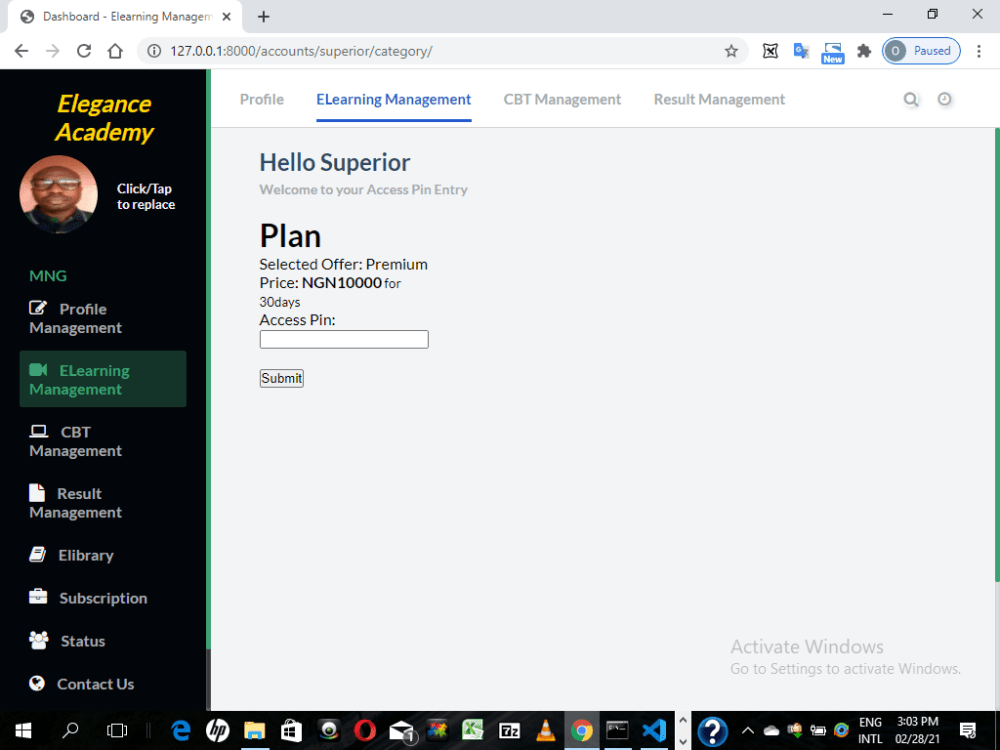Go back with browser back arrow
Screen dimensions: 1000x750
point(21,51)
